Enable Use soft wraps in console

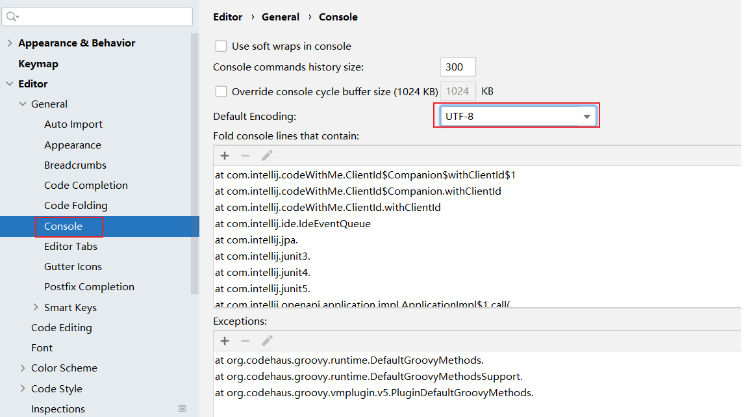click(221, 46)
